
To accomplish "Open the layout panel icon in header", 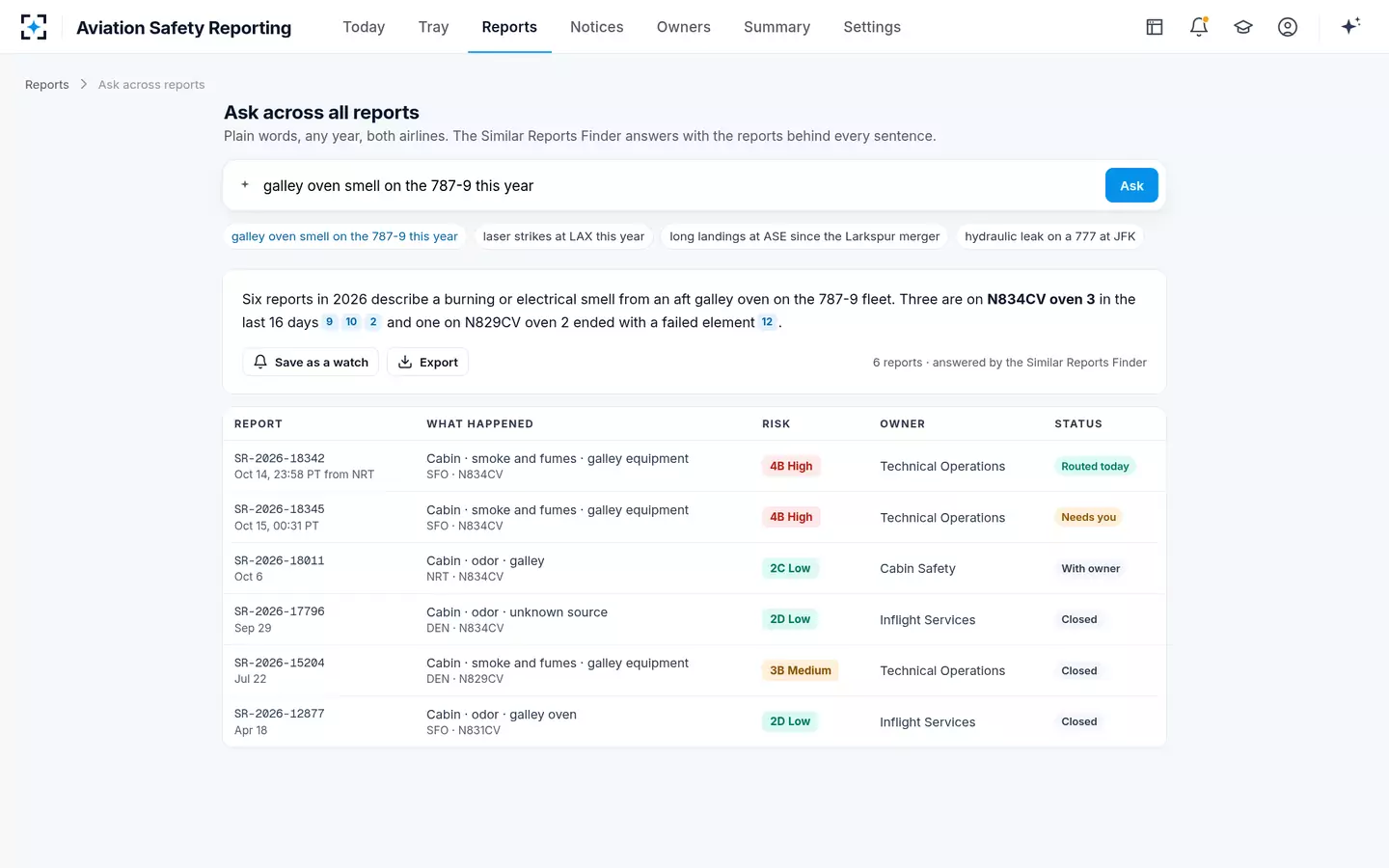I will [1155, 27].
